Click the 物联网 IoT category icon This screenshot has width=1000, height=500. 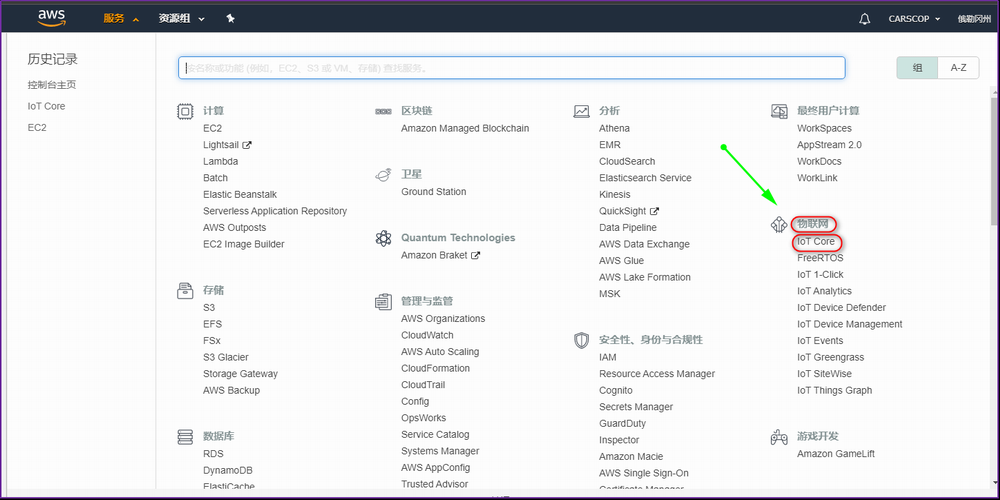(779, 225)
